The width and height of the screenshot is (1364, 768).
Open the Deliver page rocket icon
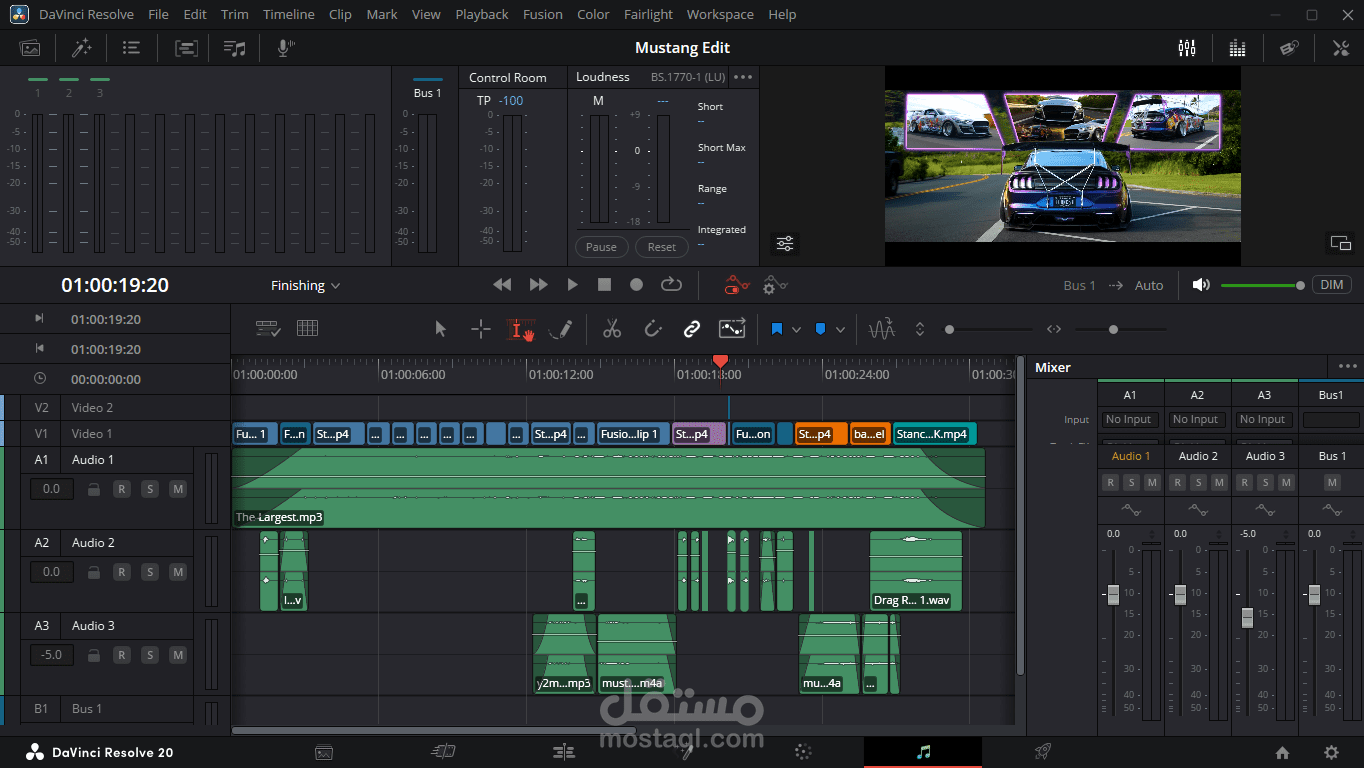pyautogui.click(x=1042, y=752)
